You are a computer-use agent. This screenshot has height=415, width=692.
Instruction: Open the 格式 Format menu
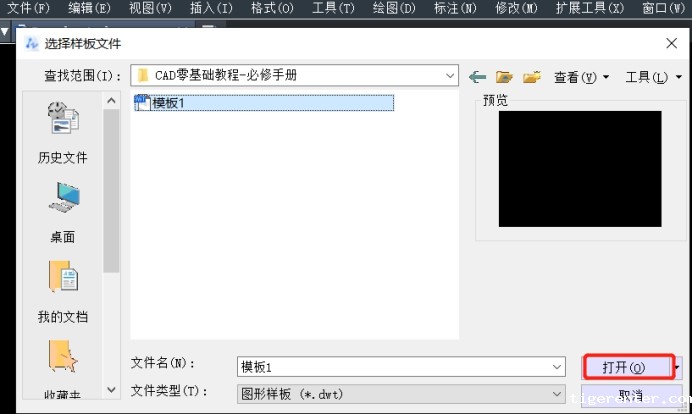tap(272, 8)
